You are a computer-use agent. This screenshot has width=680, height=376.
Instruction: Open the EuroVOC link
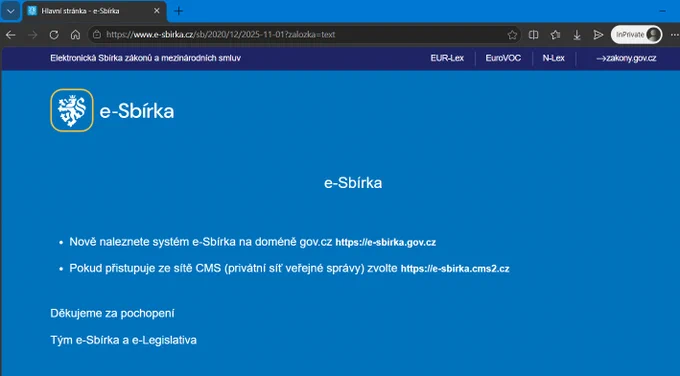(503, 58)
